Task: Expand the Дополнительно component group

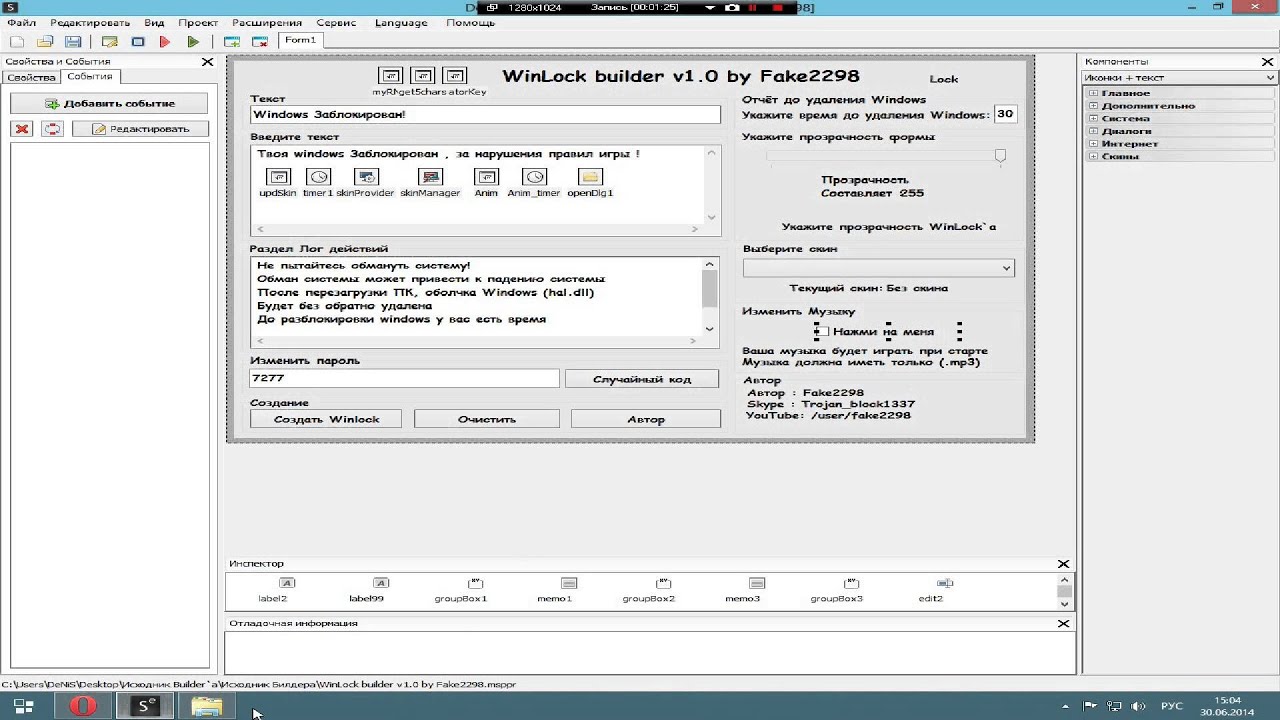Action: click(1093, 106)
